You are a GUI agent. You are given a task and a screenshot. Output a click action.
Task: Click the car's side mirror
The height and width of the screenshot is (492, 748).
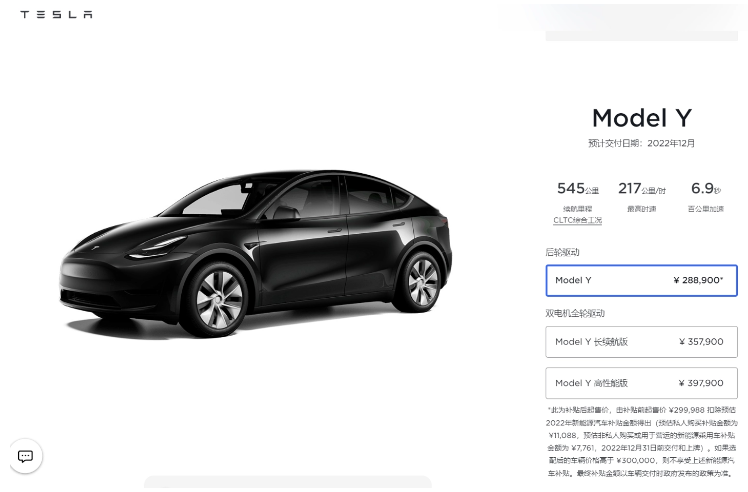pos(285,213)
